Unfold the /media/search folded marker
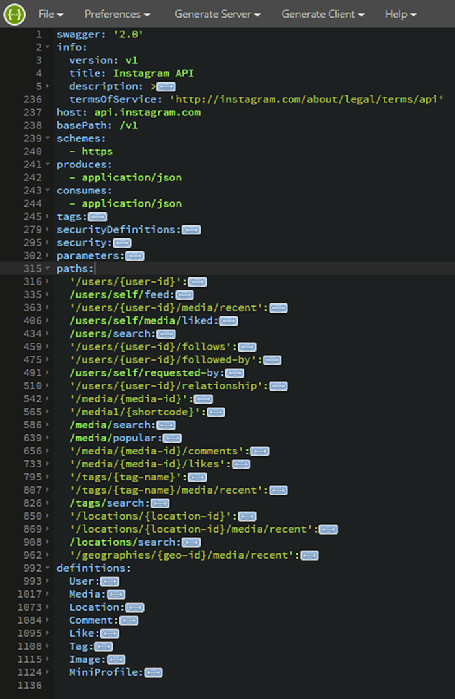The image size is (455, 699). [x=166, y=425]
